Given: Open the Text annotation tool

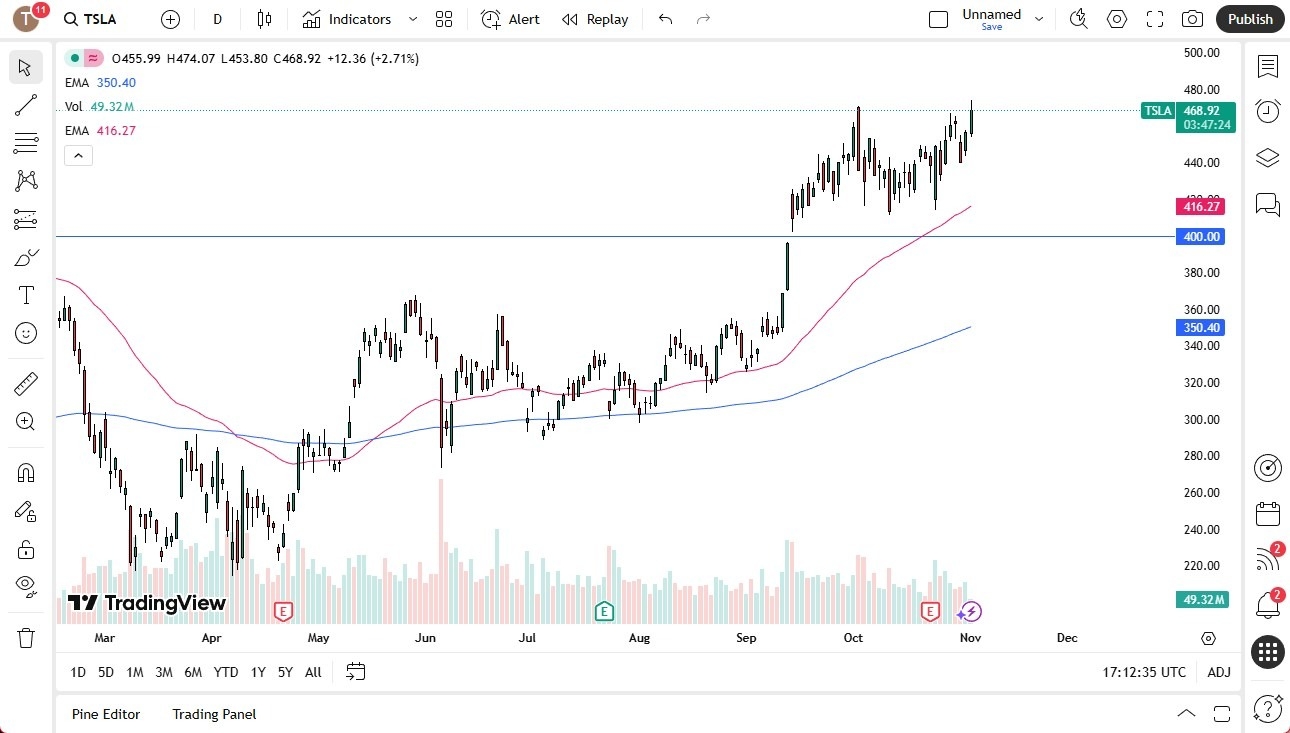Looking at the screenshot, I should (26, 294).
